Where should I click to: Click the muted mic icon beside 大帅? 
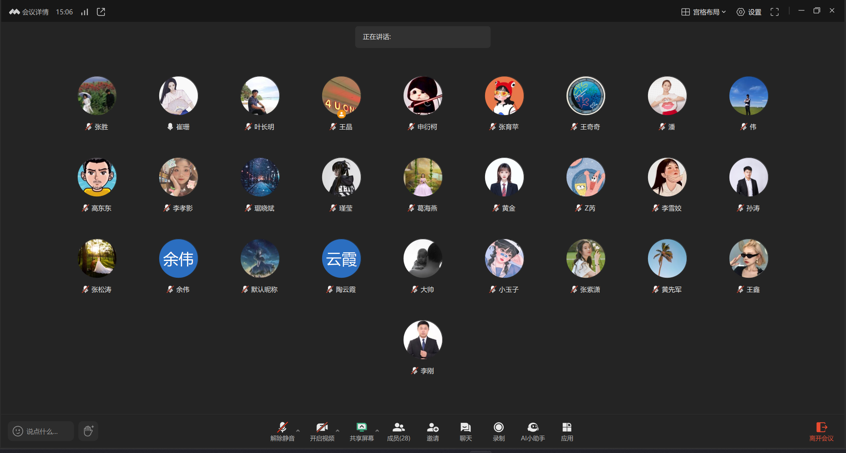coord(414,290)
